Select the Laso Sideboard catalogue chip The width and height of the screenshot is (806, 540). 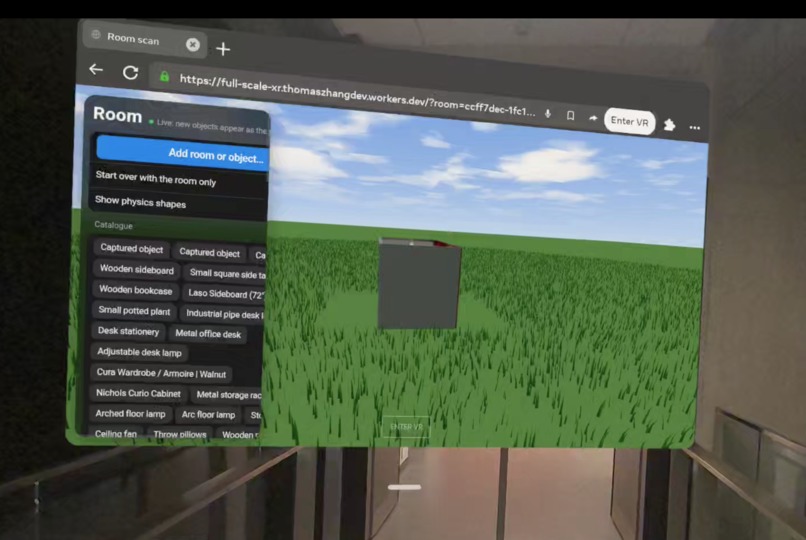point(224,293)
